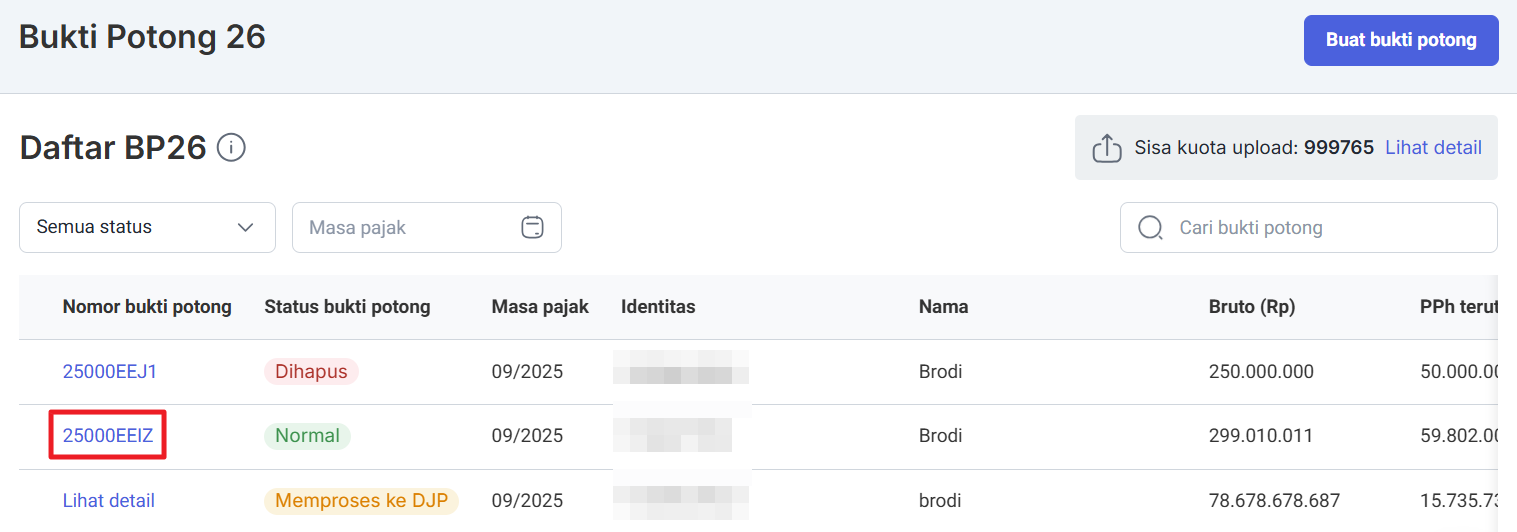Click the Nomor bukti potong column header

(x=147, y=307)
